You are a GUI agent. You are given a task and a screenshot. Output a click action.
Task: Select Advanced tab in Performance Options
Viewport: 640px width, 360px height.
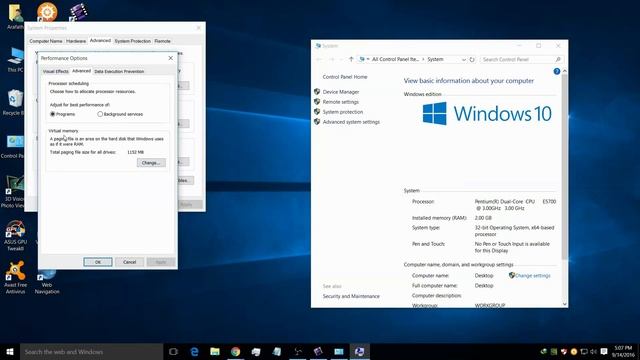81,71
